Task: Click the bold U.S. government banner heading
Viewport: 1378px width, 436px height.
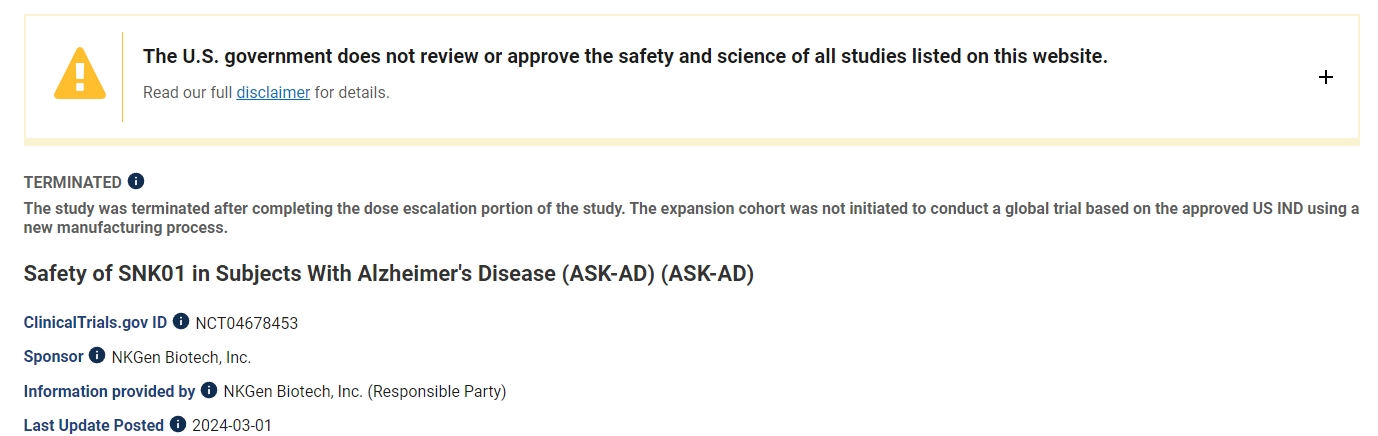Action: tap(625, 56)
